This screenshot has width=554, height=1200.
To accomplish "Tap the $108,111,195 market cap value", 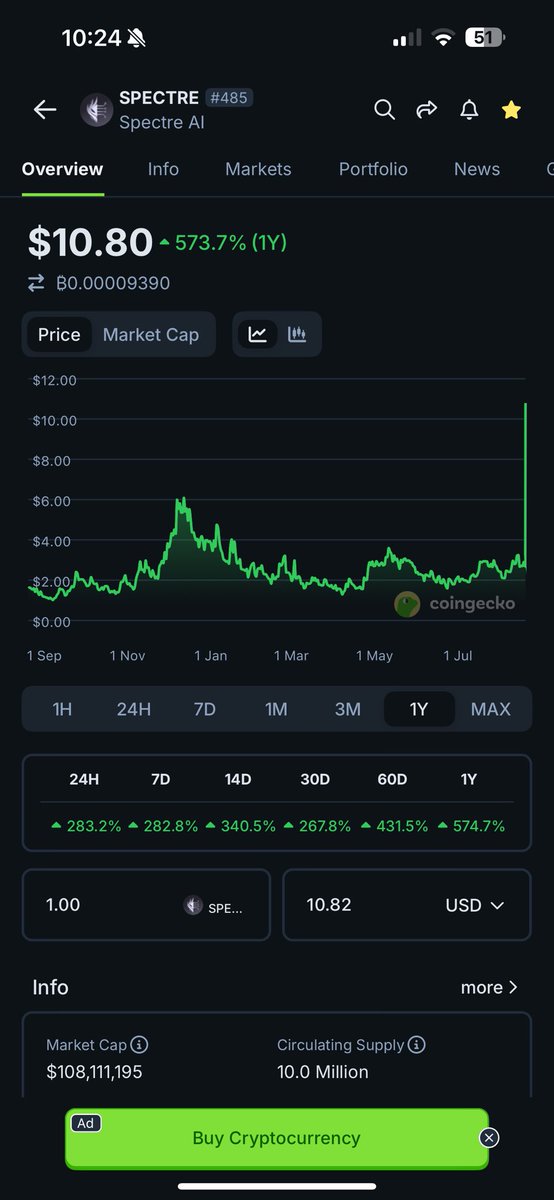I will 94,1072.
